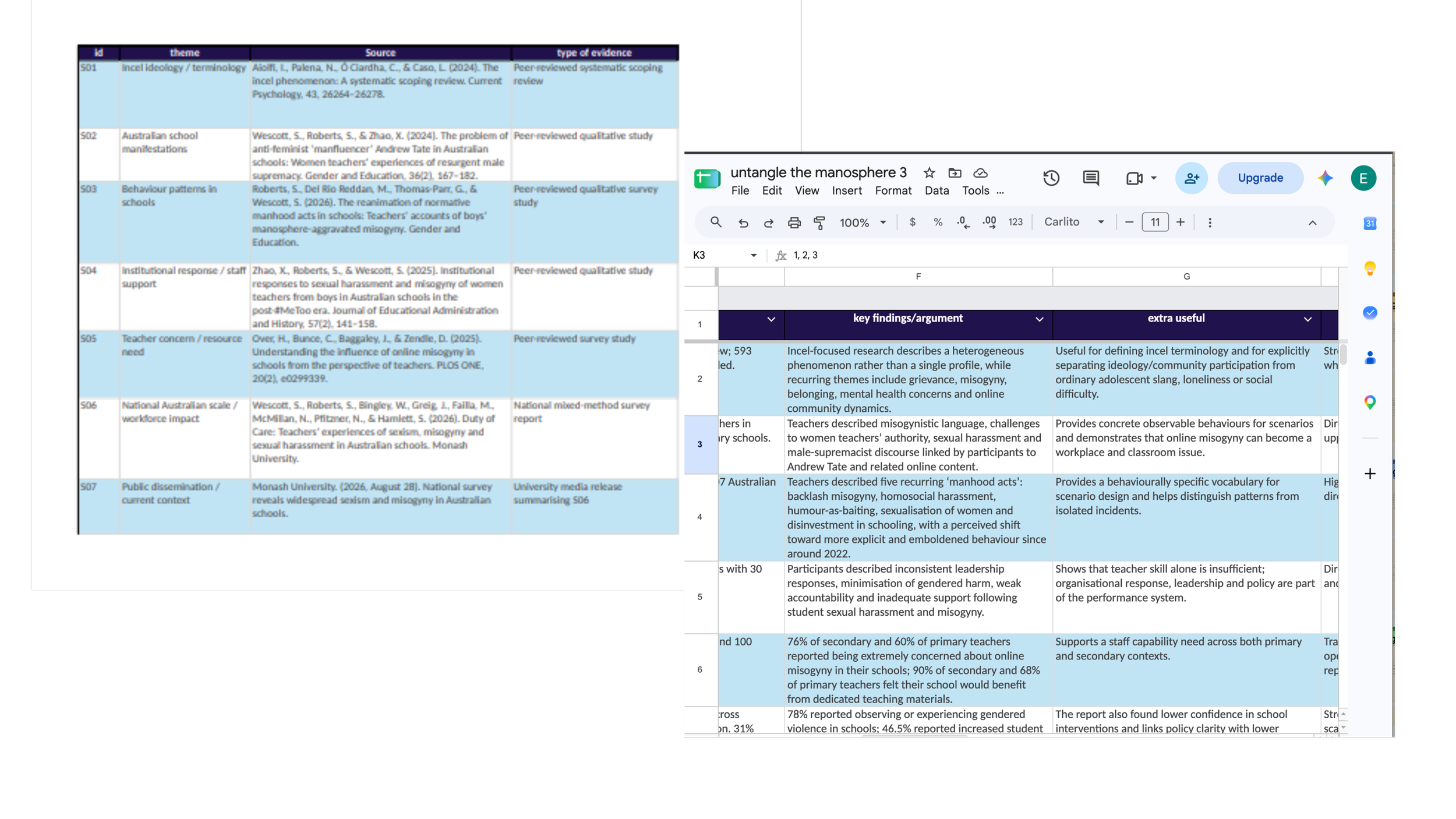Star the untangle the manosphere 3 document
The width and height of the screenshot is (1456, 819).
point(929,173)
